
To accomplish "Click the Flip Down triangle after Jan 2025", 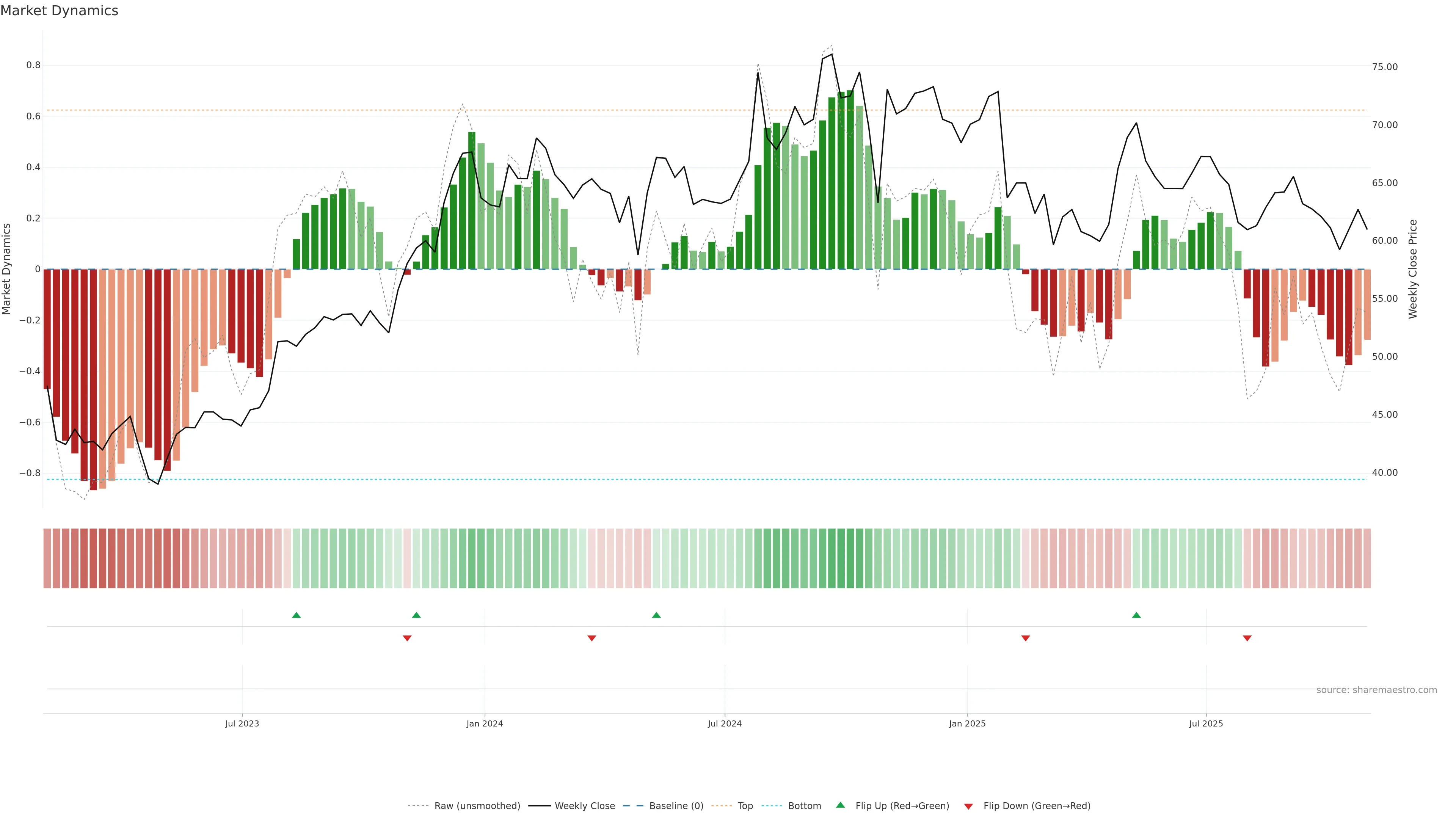I will [x=1025, y=638].
